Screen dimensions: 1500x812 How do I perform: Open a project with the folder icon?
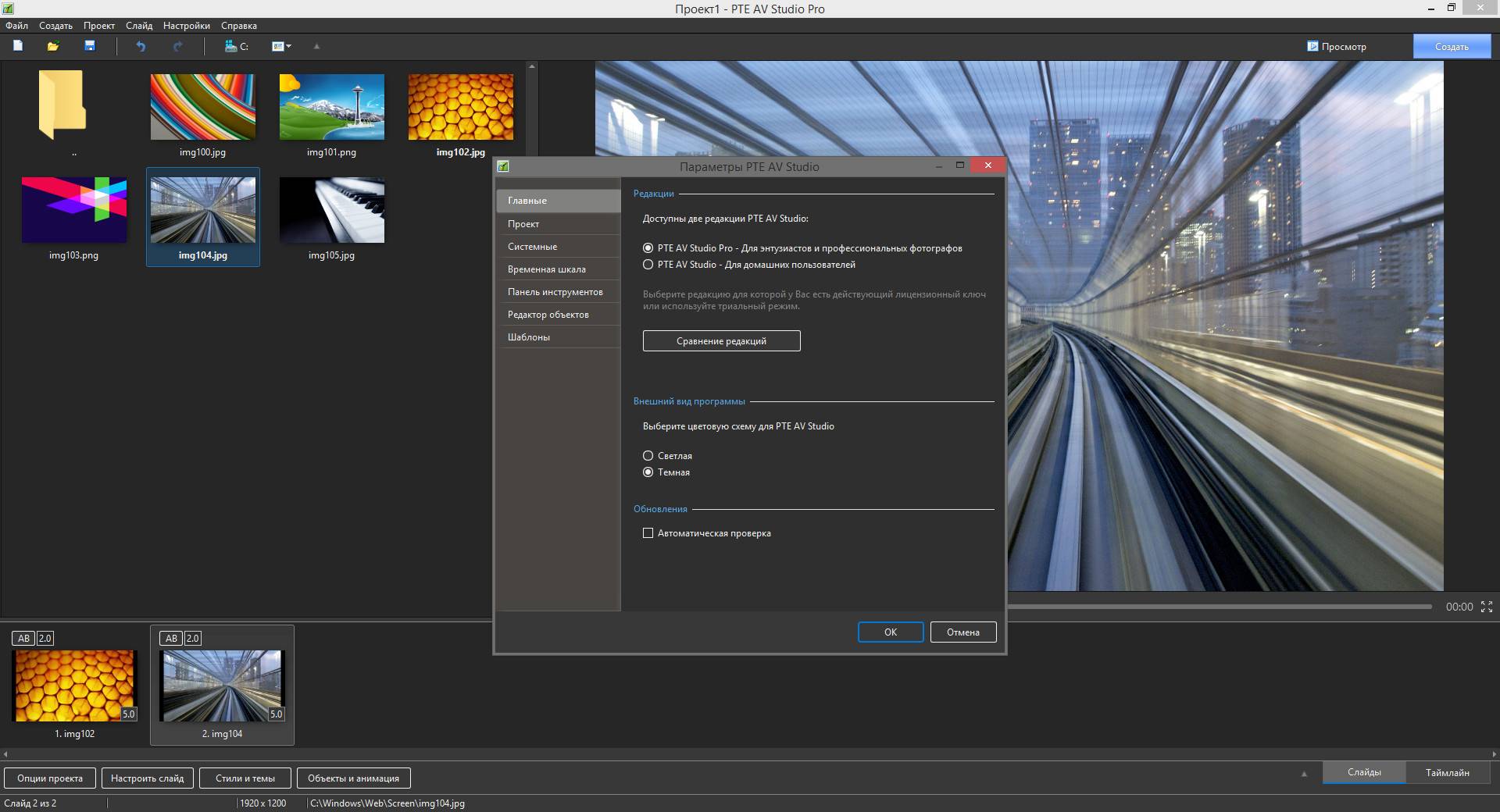click(x=53, y=46)
